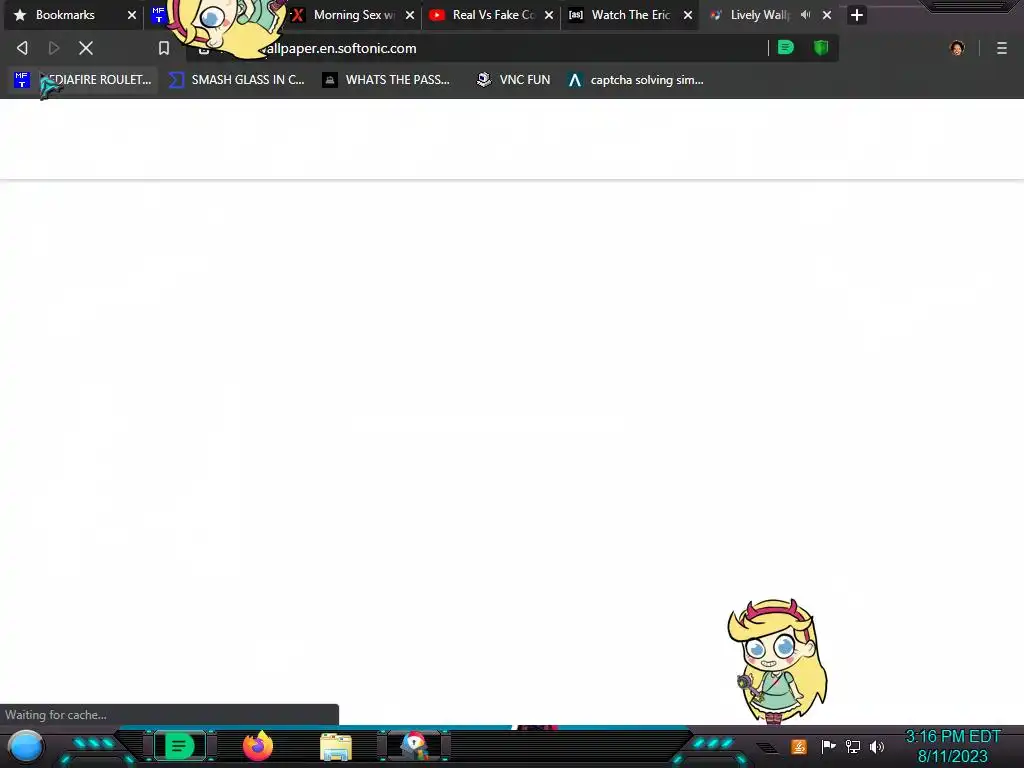
Task: Launch Firefox from the taskbar
Action: 258,746
